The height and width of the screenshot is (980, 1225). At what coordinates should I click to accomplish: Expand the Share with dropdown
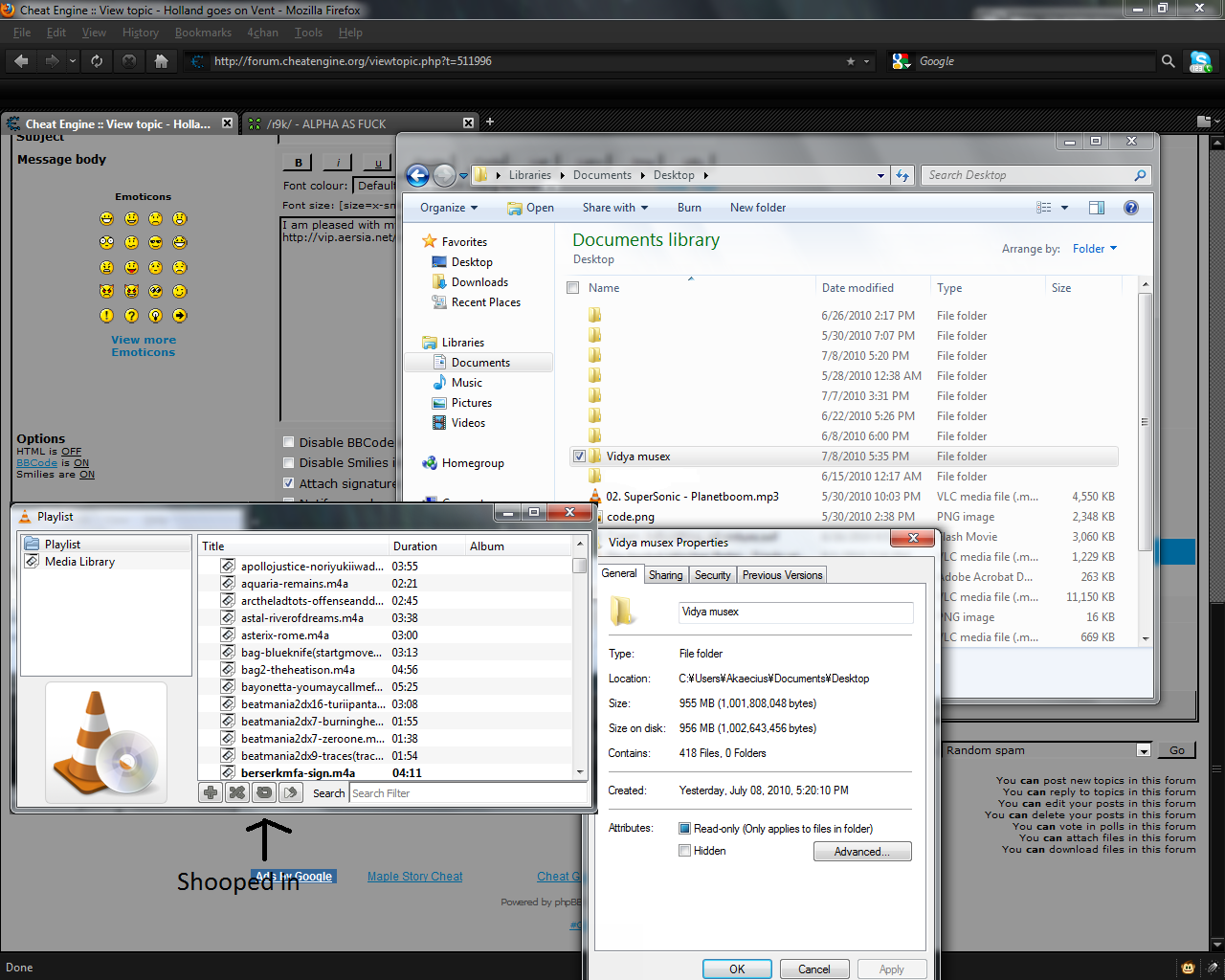point(614,208)
